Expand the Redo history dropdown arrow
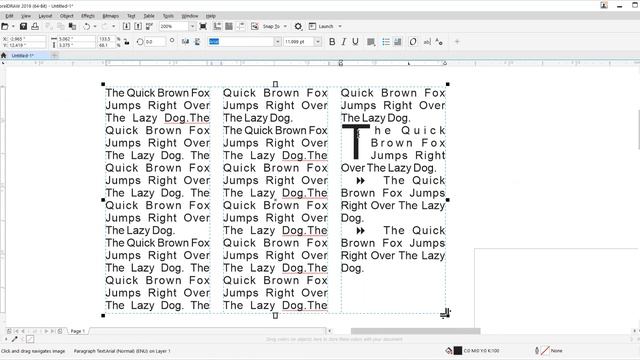This screenshot has width=640, height=360. (x=113, y=27)
